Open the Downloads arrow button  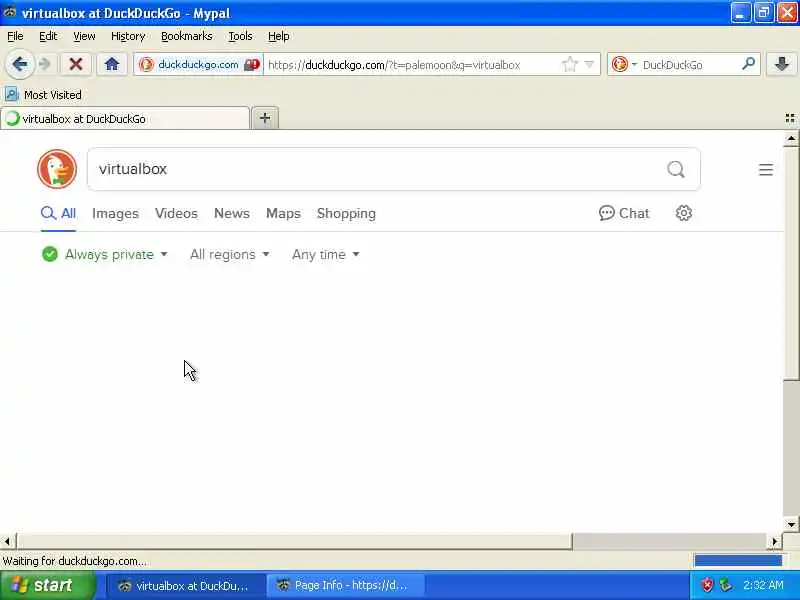pyautogui.click(x=781, y=64)
